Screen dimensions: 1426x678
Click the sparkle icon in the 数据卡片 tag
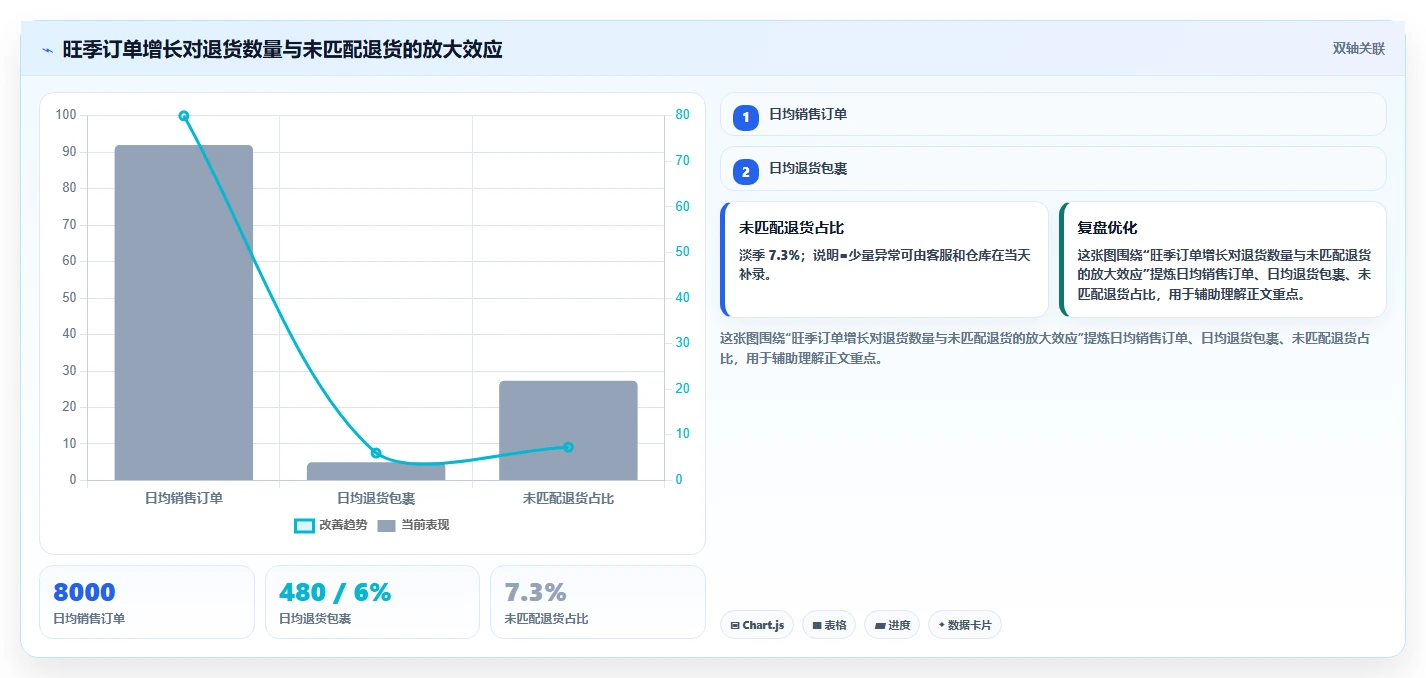pyautogui.click(x=941, y=625)
